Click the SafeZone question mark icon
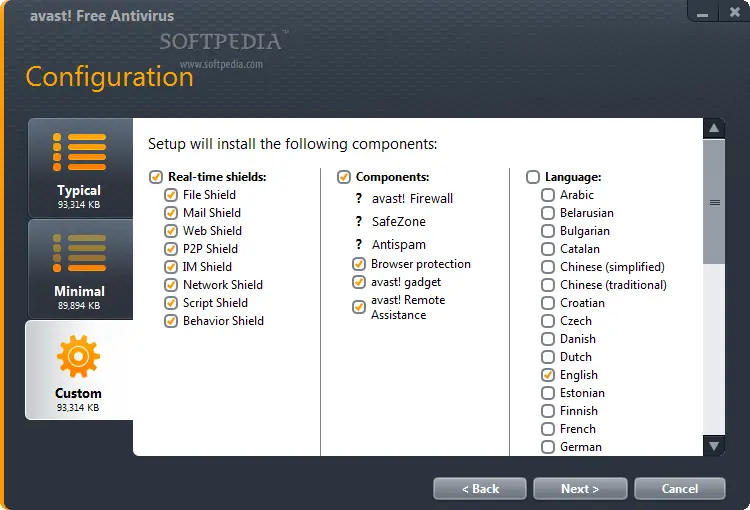Image resolution: width=750 pixels, height=510 pixels. click(x=359, y=222)
